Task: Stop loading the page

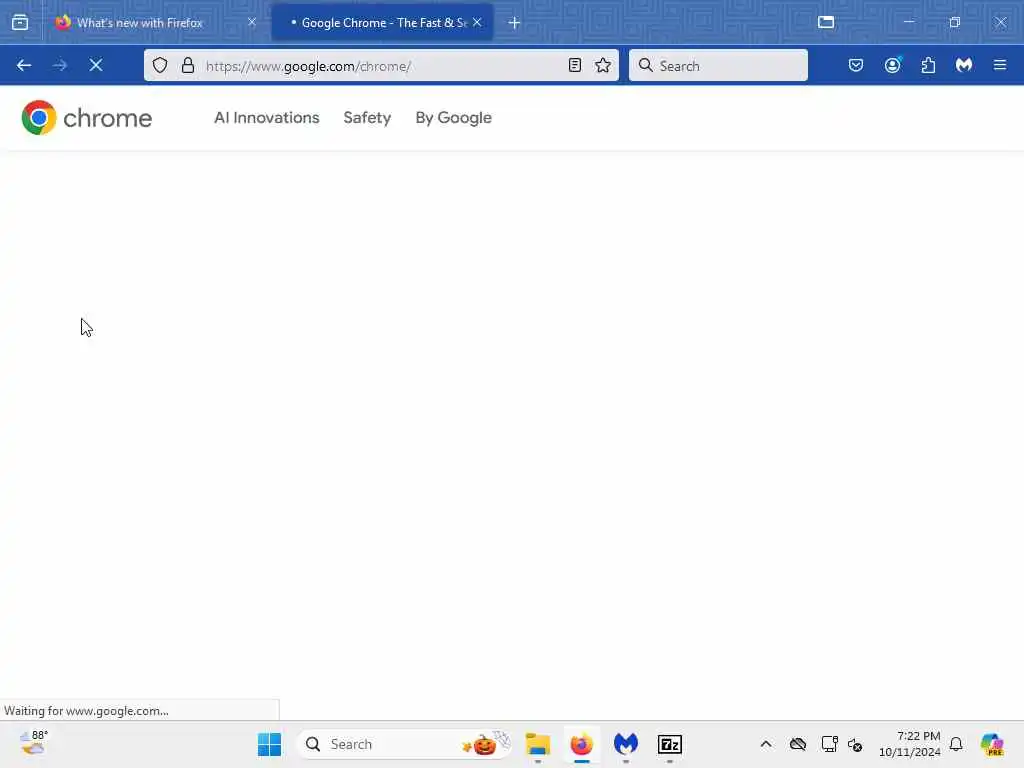Action: click(x=96, y=65)
